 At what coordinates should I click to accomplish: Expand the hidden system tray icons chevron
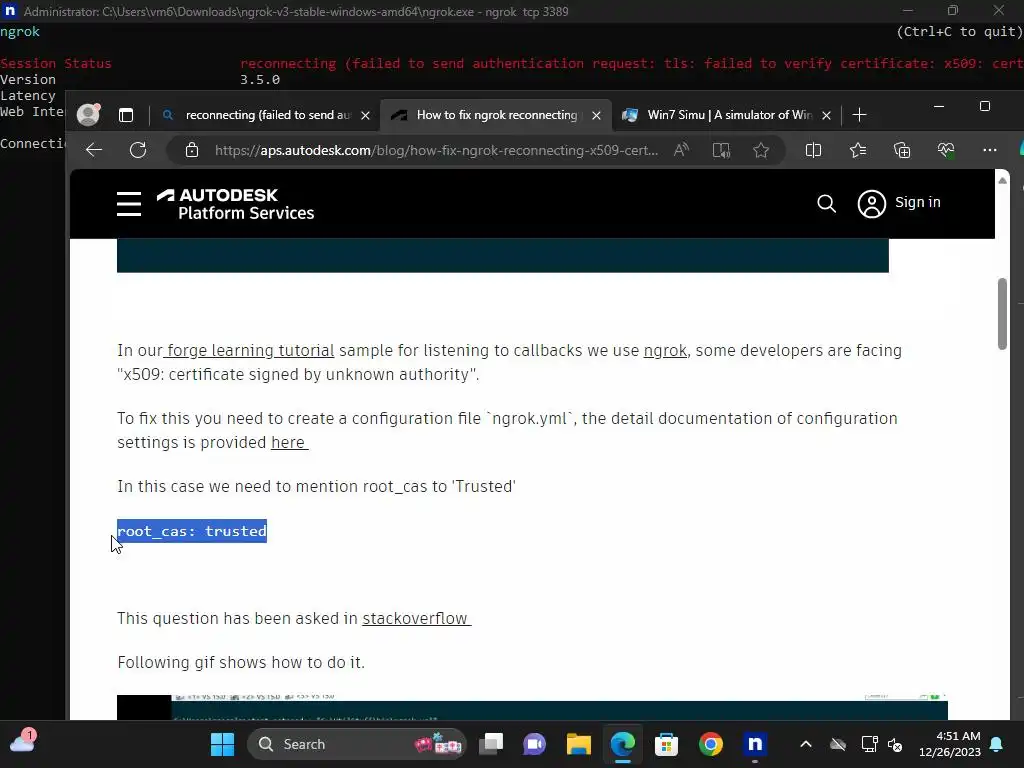[806, 744]
